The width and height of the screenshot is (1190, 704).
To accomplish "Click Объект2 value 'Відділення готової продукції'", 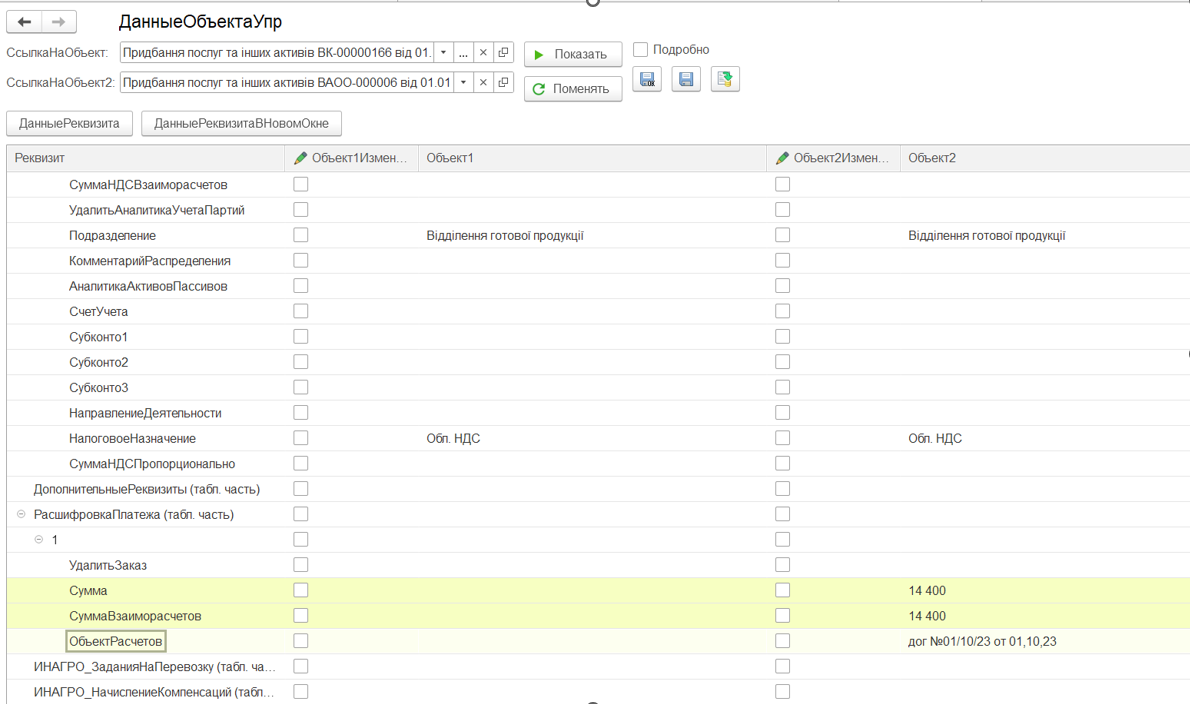I will coord(987,235).
